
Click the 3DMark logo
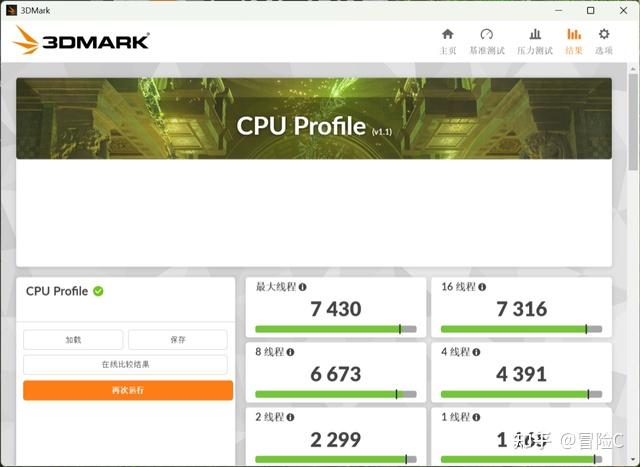(81, 40)
